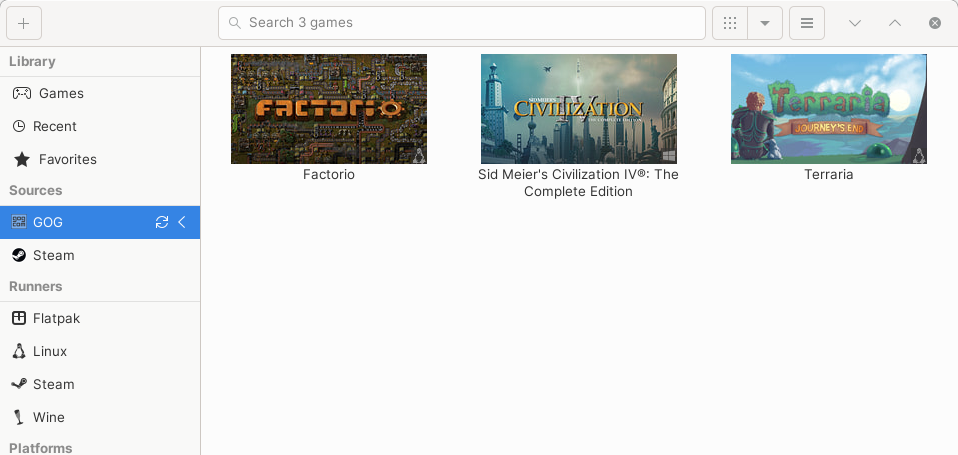Click the Wine glass icon
The width and height of the screenshot is (958, 455).
[x=19, y=417]
